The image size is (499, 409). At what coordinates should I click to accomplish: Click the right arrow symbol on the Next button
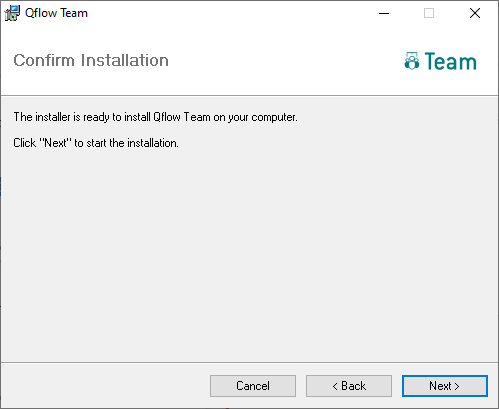click(457, 386)
